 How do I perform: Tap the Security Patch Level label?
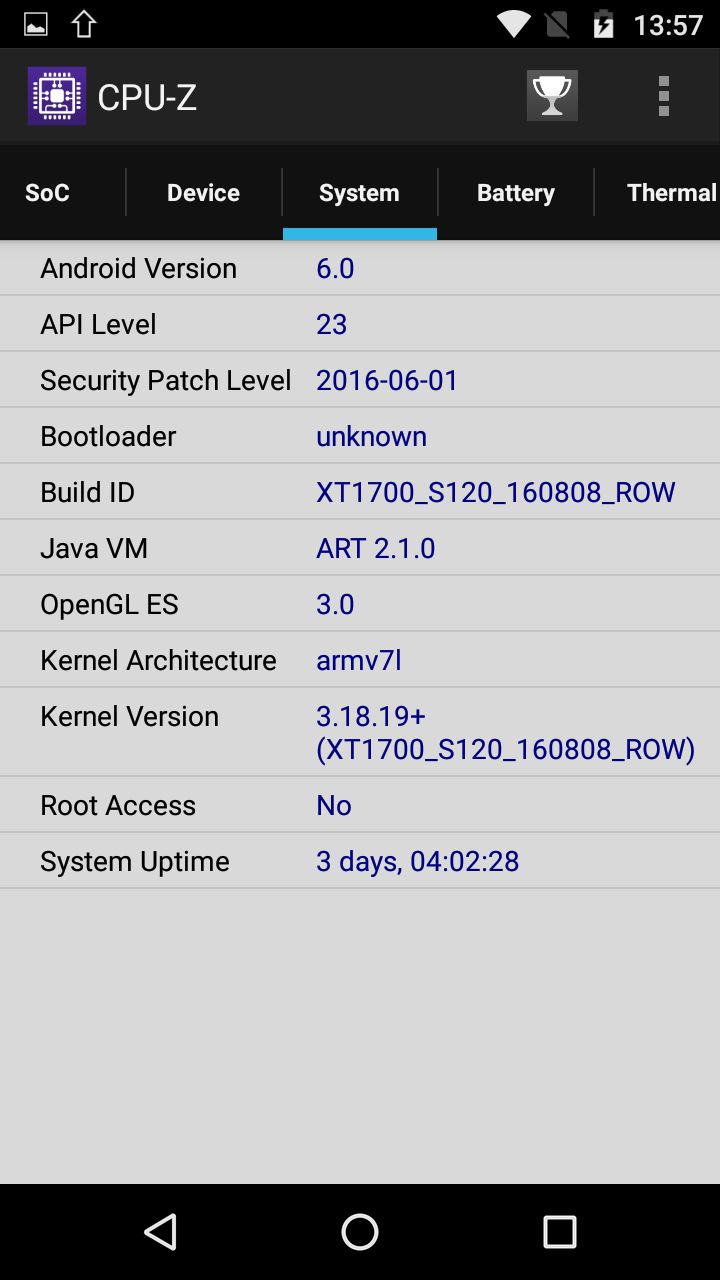tap(166, 380)
